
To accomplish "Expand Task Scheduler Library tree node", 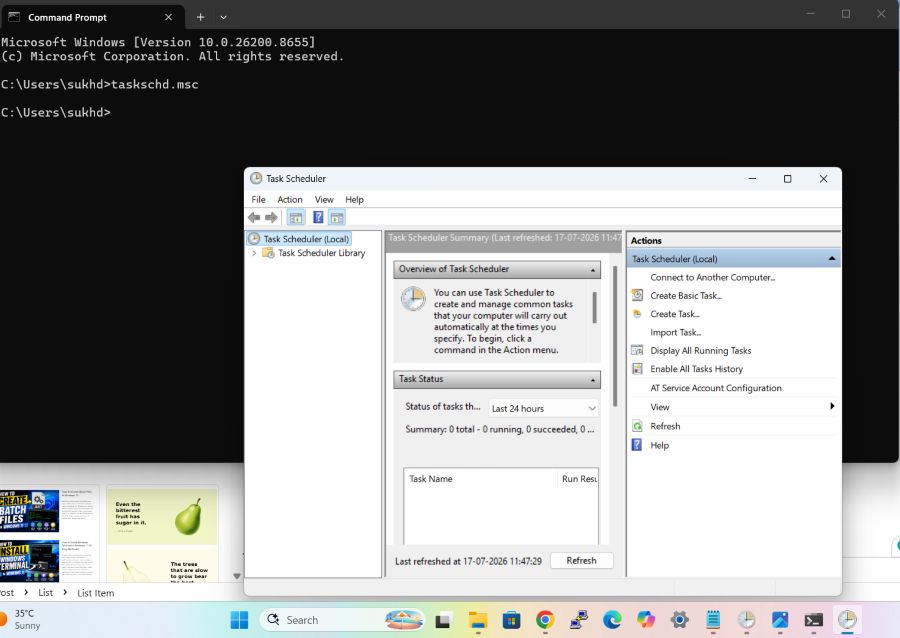I will click(x=254, y=252).
